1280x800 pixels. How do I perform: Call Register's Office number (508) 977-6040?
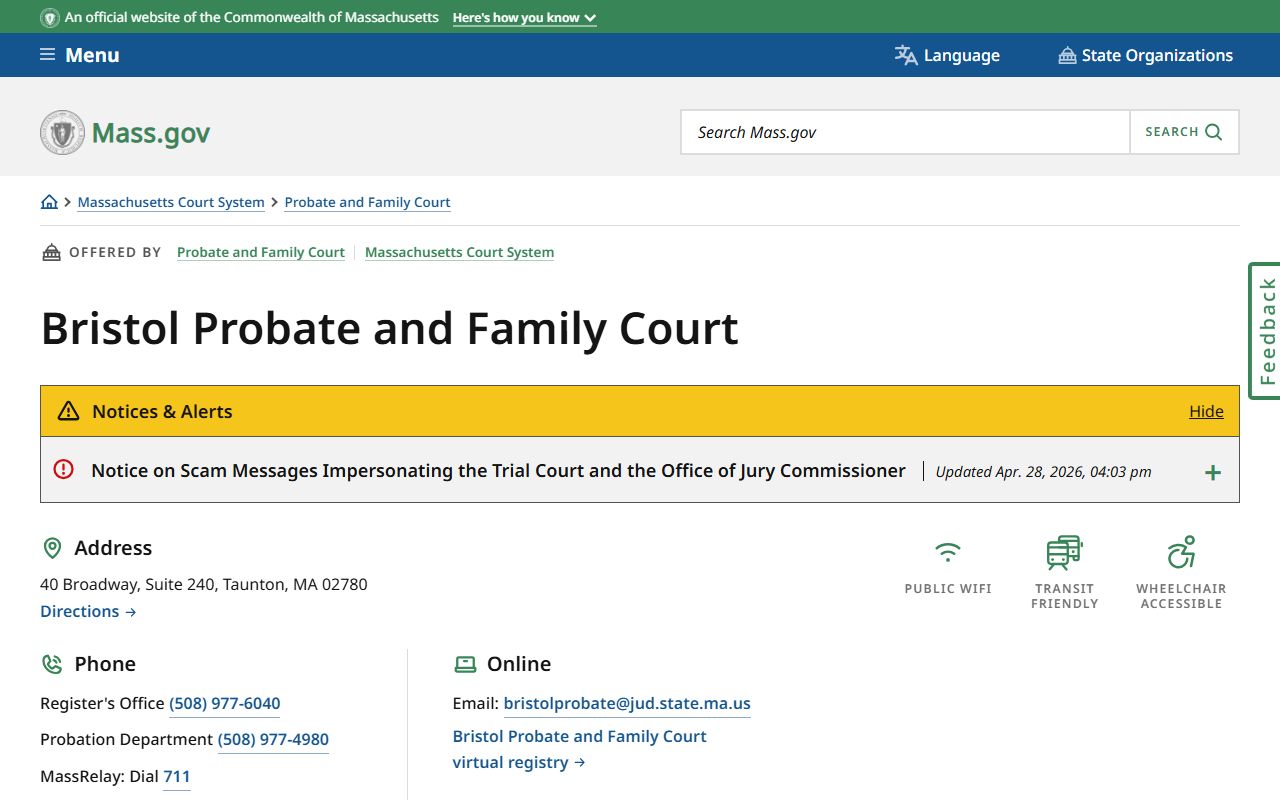[224, 703]
